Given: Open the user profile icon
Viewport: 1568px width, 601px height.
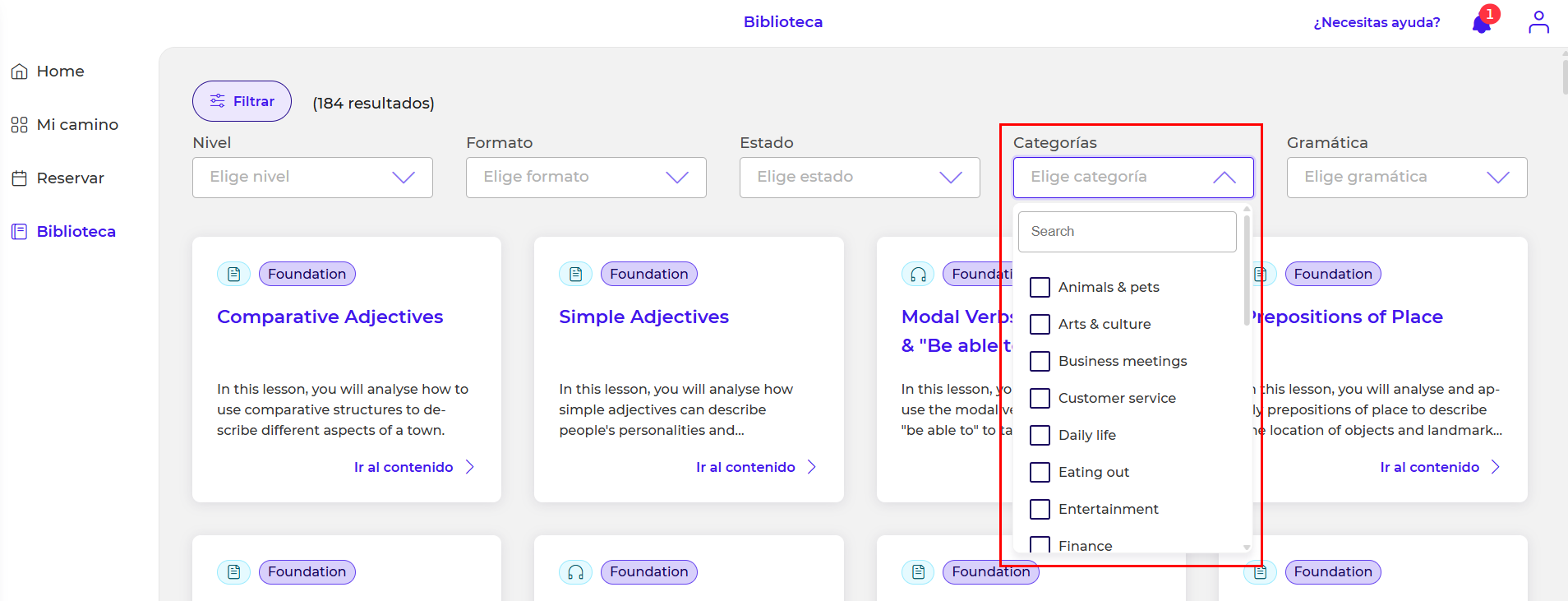Looking at the screenshot, I should [1538, 22].
